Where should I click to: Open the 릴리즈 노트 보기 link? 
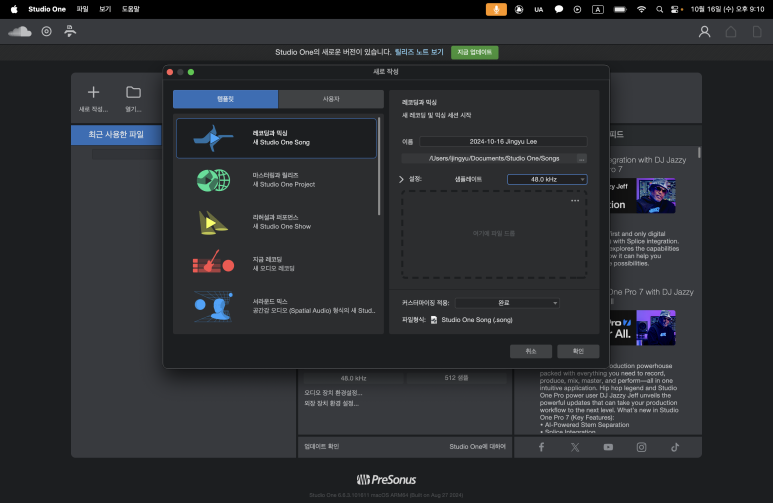pos(419,52)
